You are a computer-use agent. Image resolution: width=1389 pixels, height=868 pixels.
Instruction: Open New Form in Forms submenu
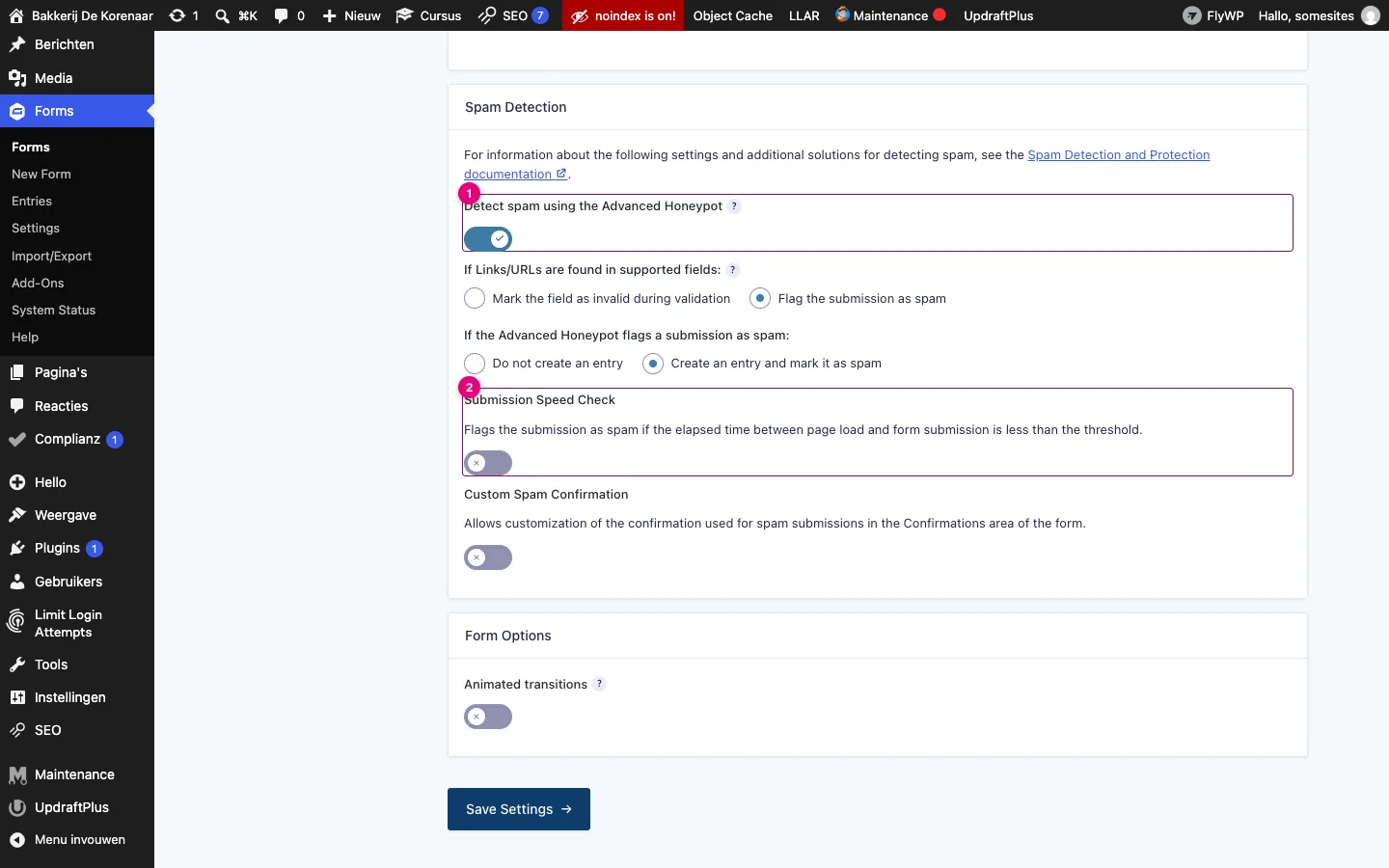pos(41,175)
